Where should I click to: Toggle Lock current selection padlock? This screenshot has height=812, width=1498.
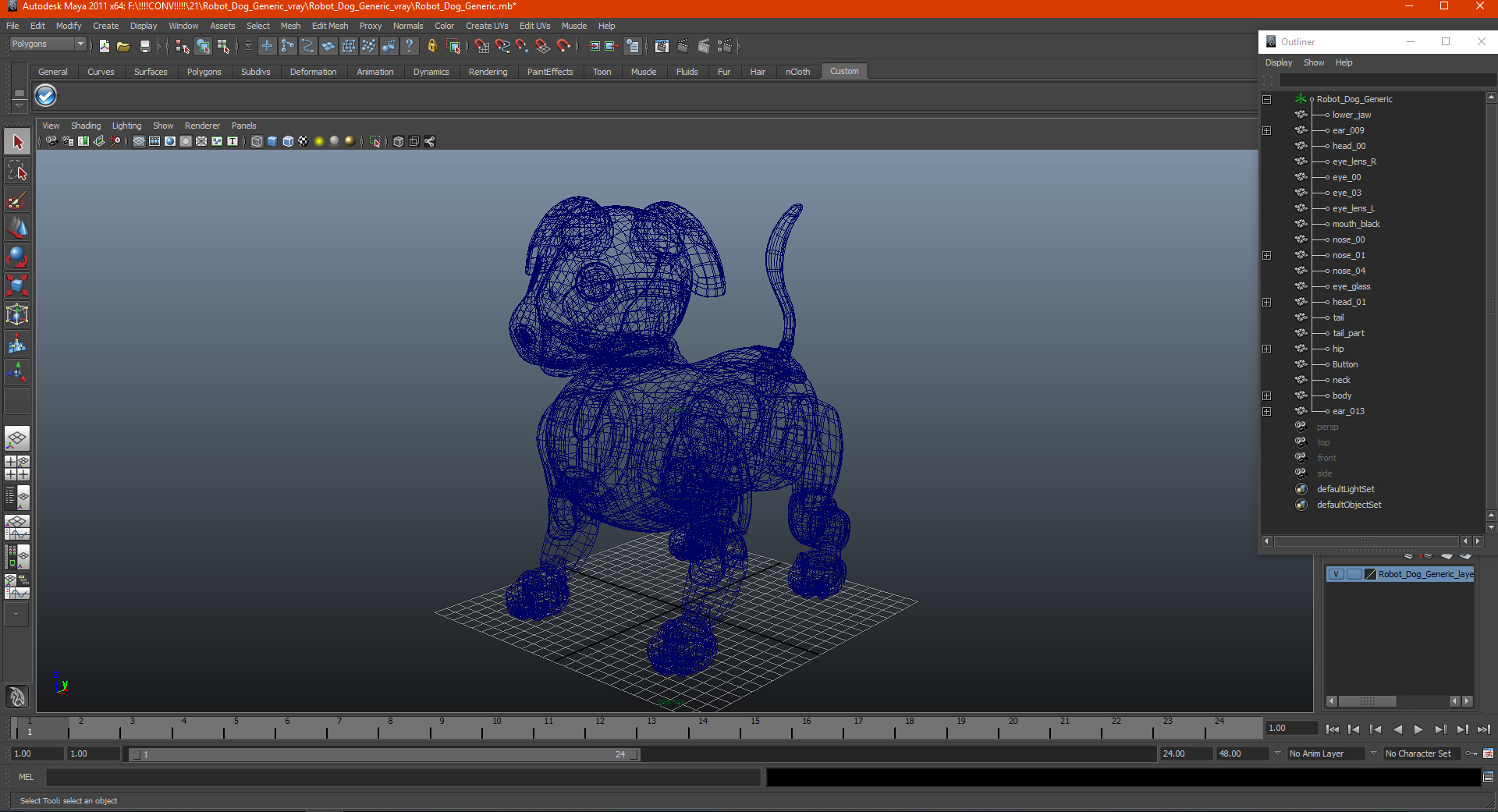point(431,47)
